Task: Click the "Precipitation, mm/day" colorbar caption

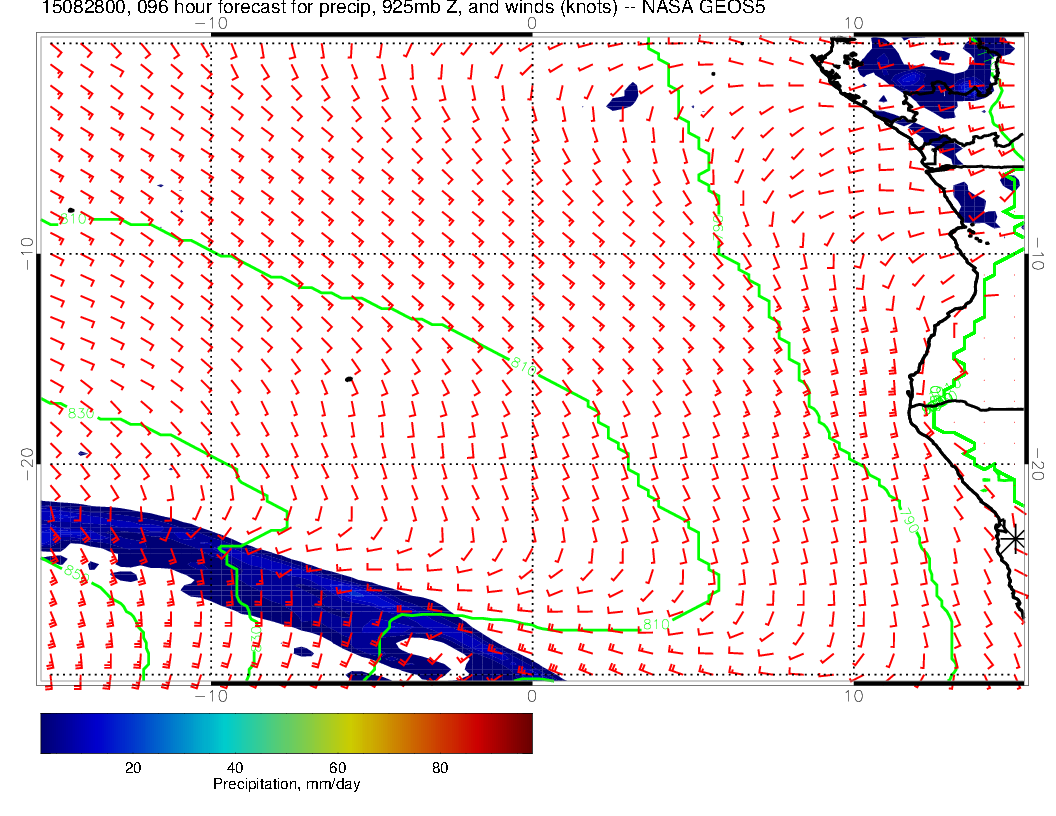Action: (x=286, y=785)
